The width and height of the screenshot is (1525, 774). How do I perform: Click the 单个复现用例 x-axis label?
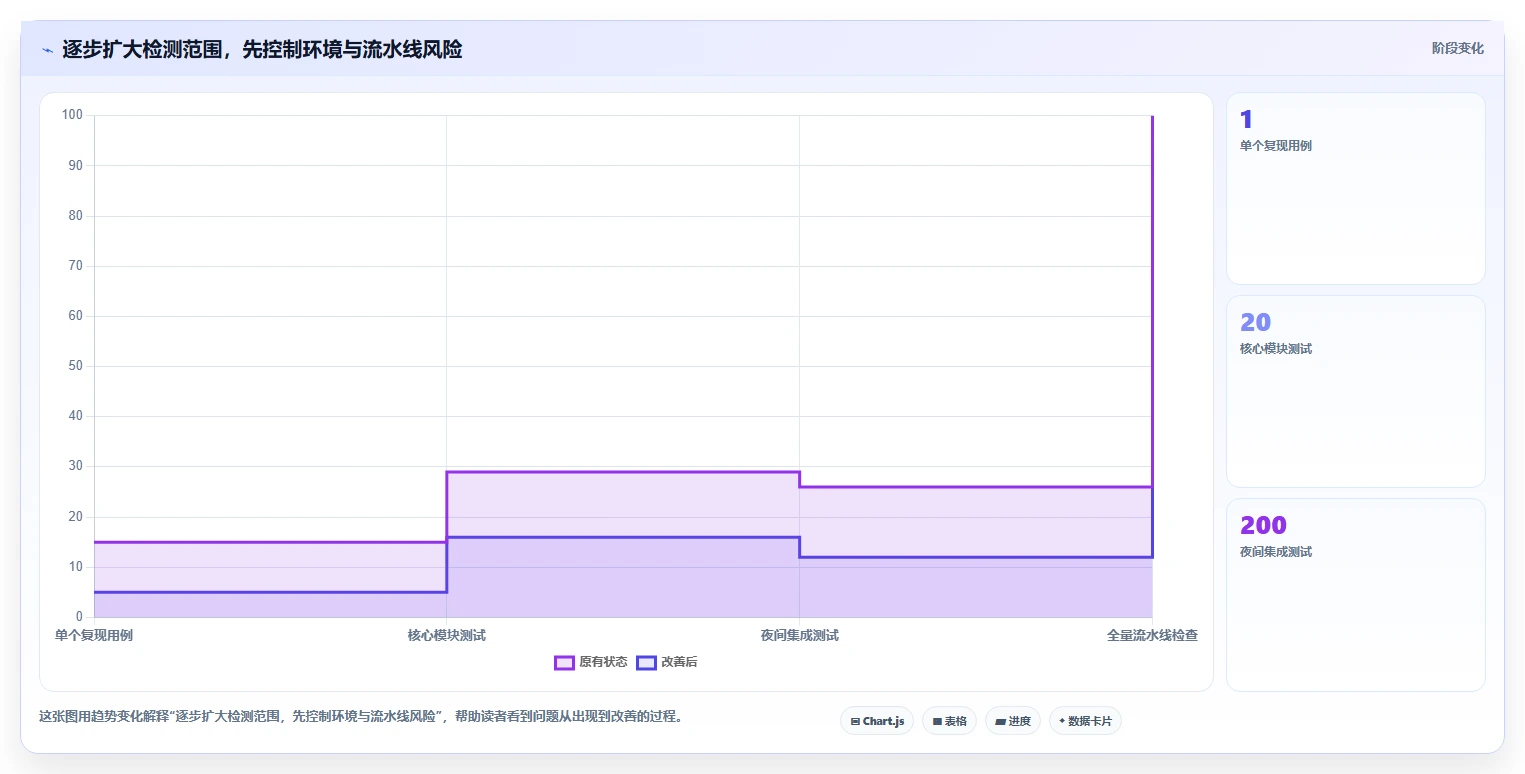point(94,635)
